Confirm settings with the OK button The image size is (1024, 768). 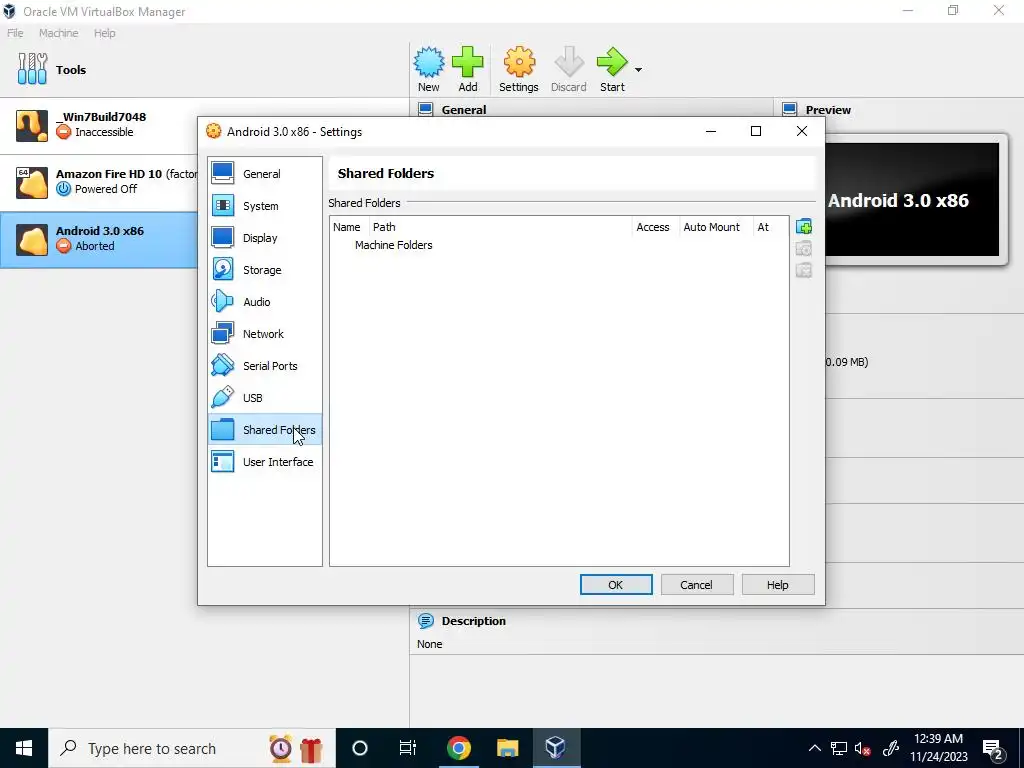click(616, 584)
